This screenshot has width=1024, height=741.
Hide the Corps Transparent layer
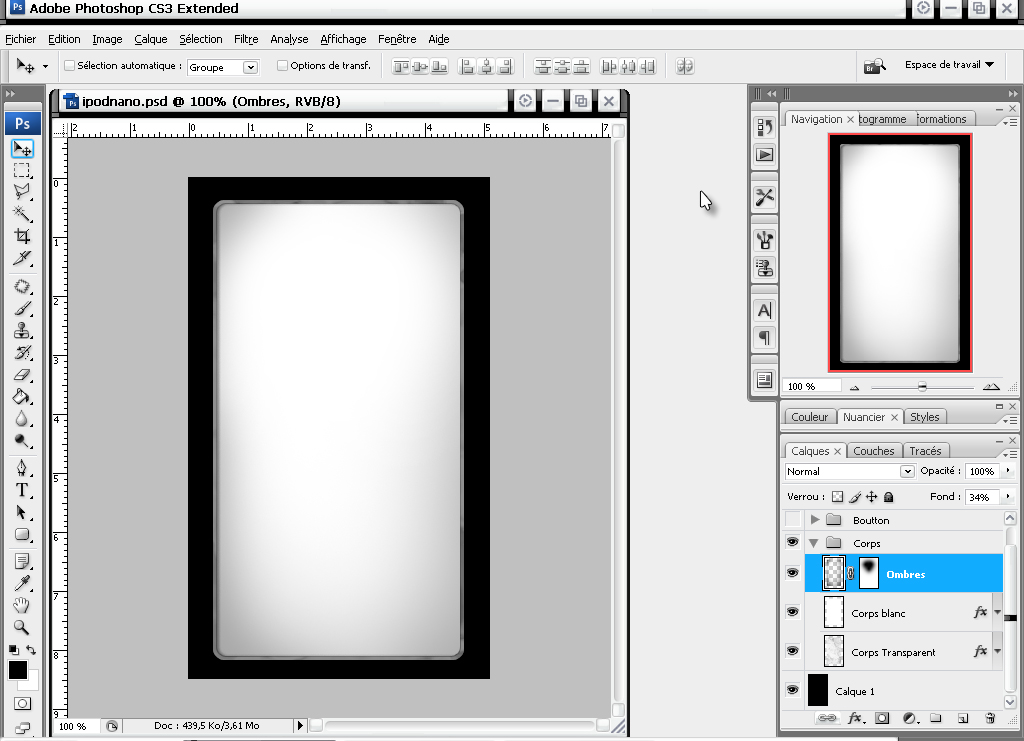[x=792, y=651]
